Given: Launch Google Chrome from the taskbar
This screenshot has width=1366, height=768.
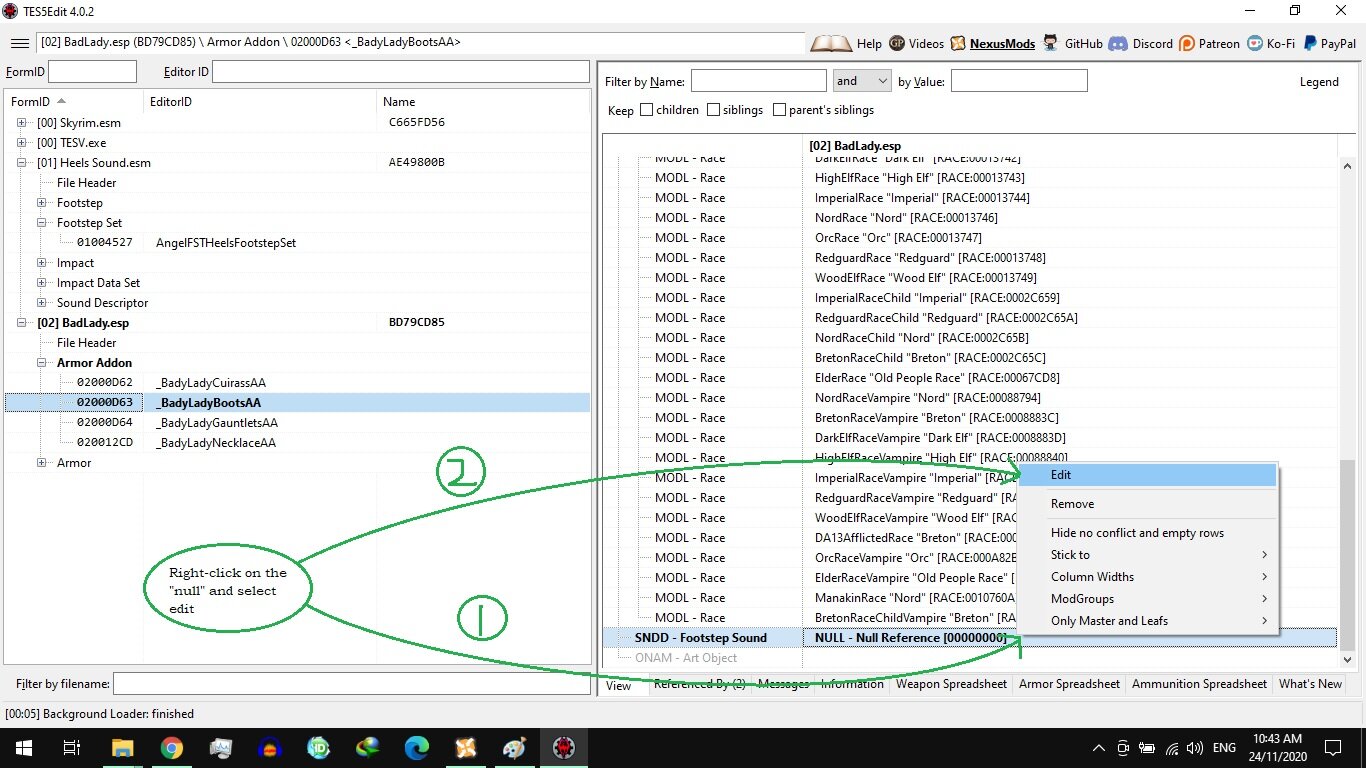Looking at the screenshot, I should (171, 748).
